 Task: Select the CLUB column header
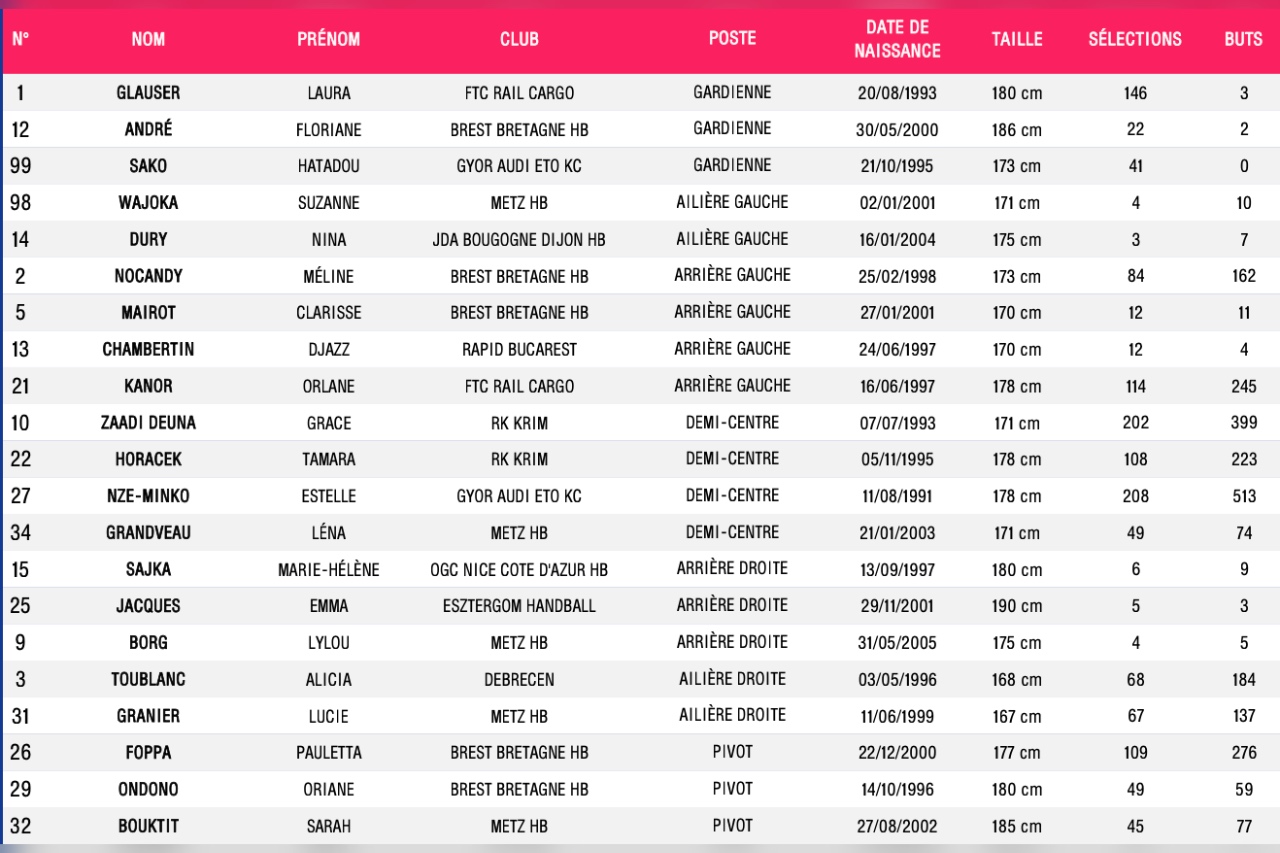519,39
